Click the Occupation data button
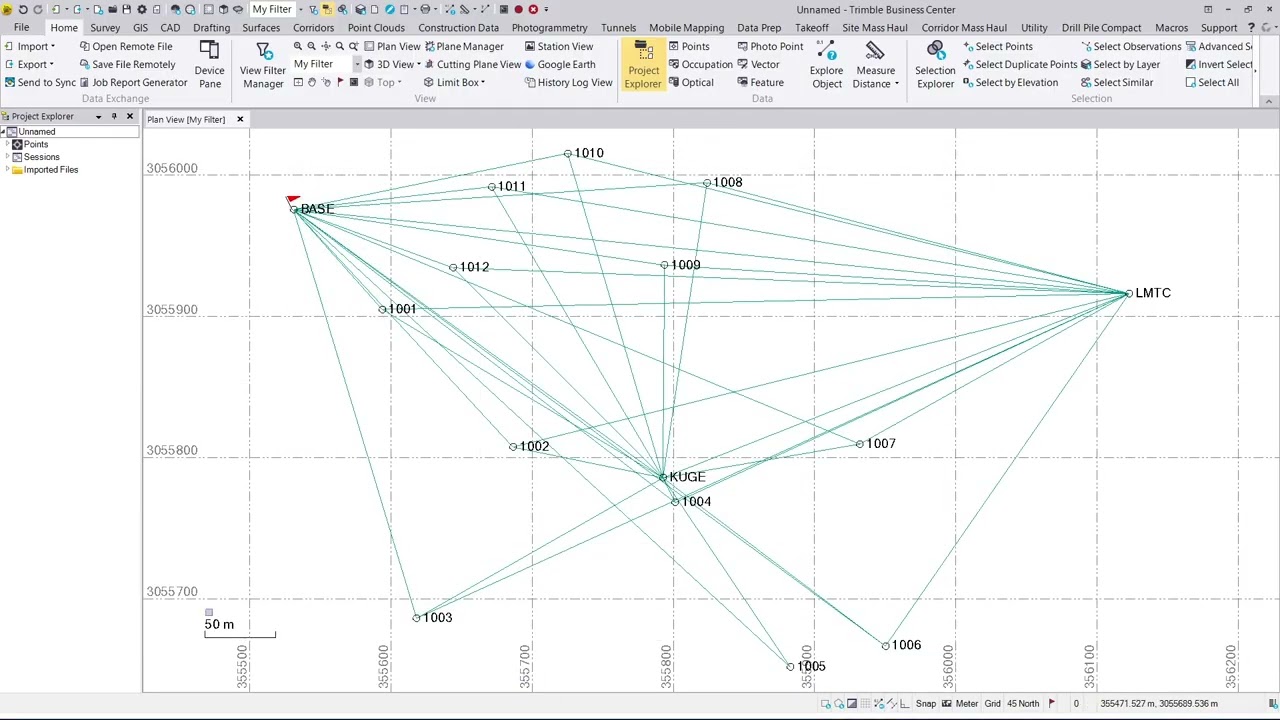Image resolution: width=1280 pixels, height=720 pixels. (x=700, y=64)
